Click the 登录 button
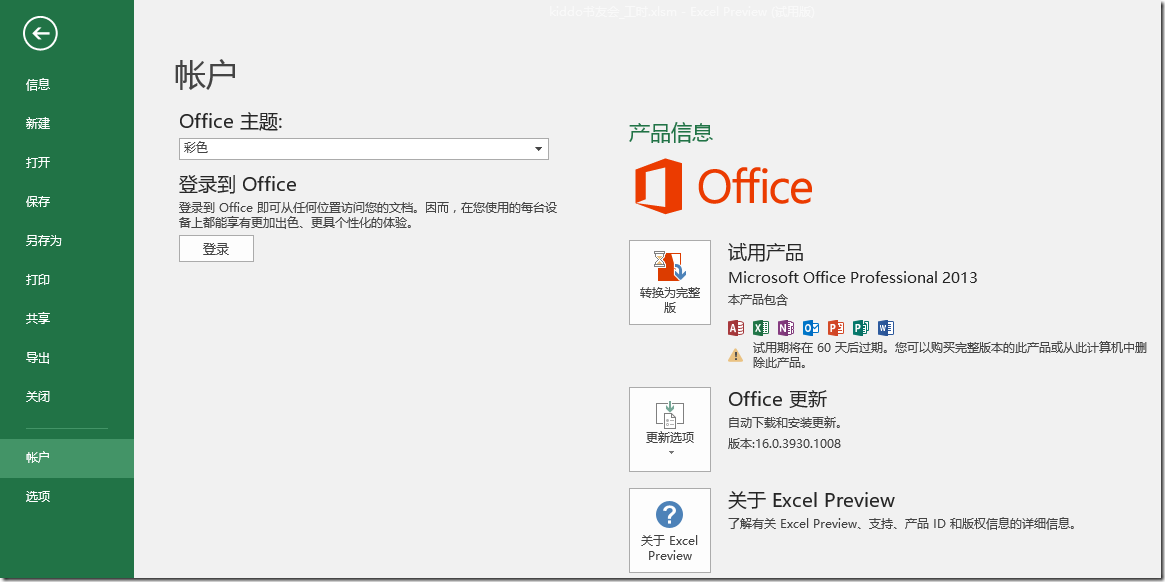1165x582 pixels. click(216, 249)
